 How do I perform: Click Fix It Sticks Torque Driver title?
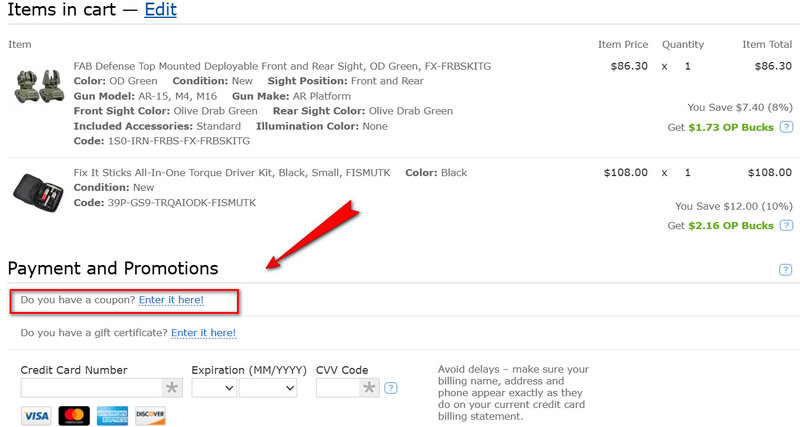[234, 173]
